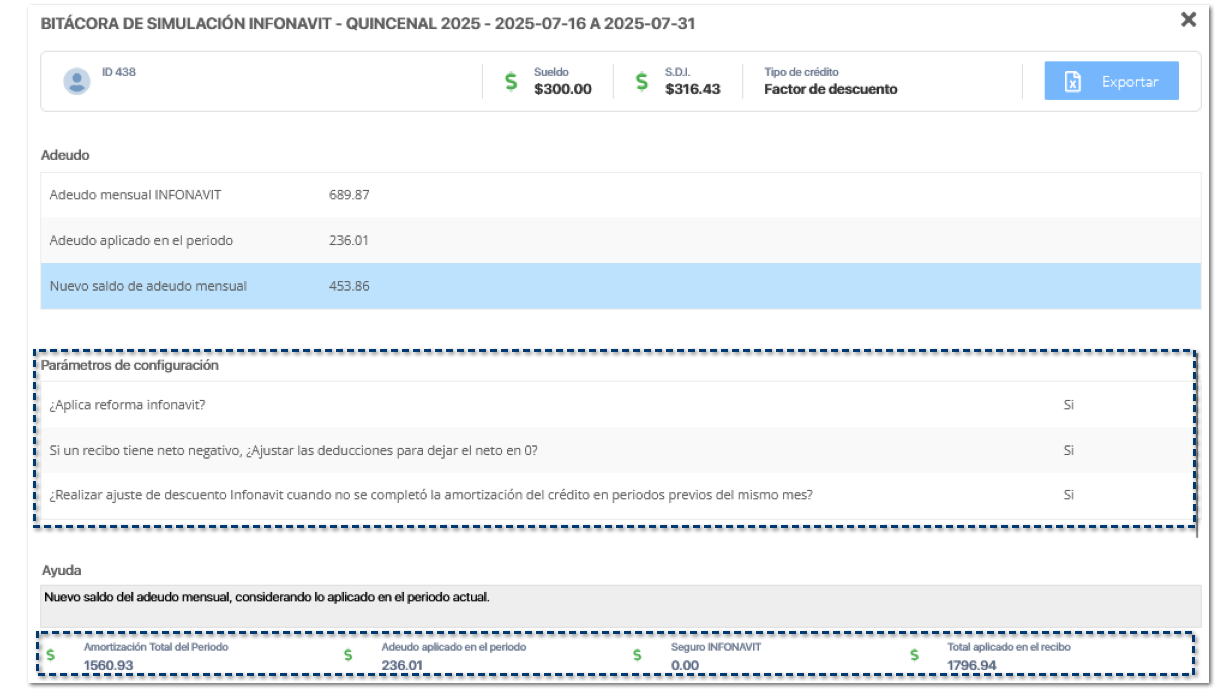This screenshot has height=692, width=1218.
Task: Click the Ayuda help text box
Action: pyautogui.click(x=620, y=605)
